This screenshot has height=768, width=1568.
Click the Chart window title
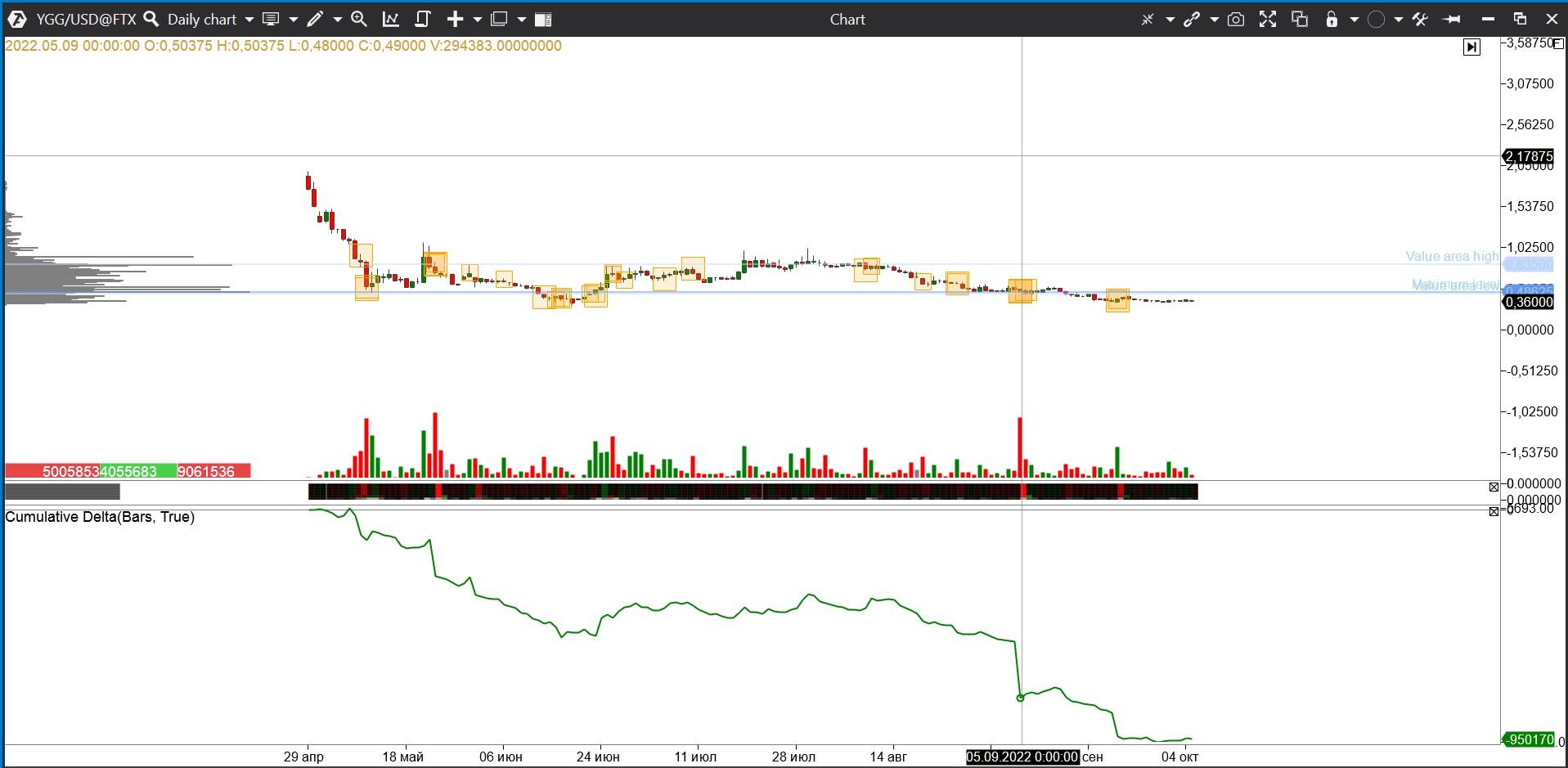(x=847, y=19)
